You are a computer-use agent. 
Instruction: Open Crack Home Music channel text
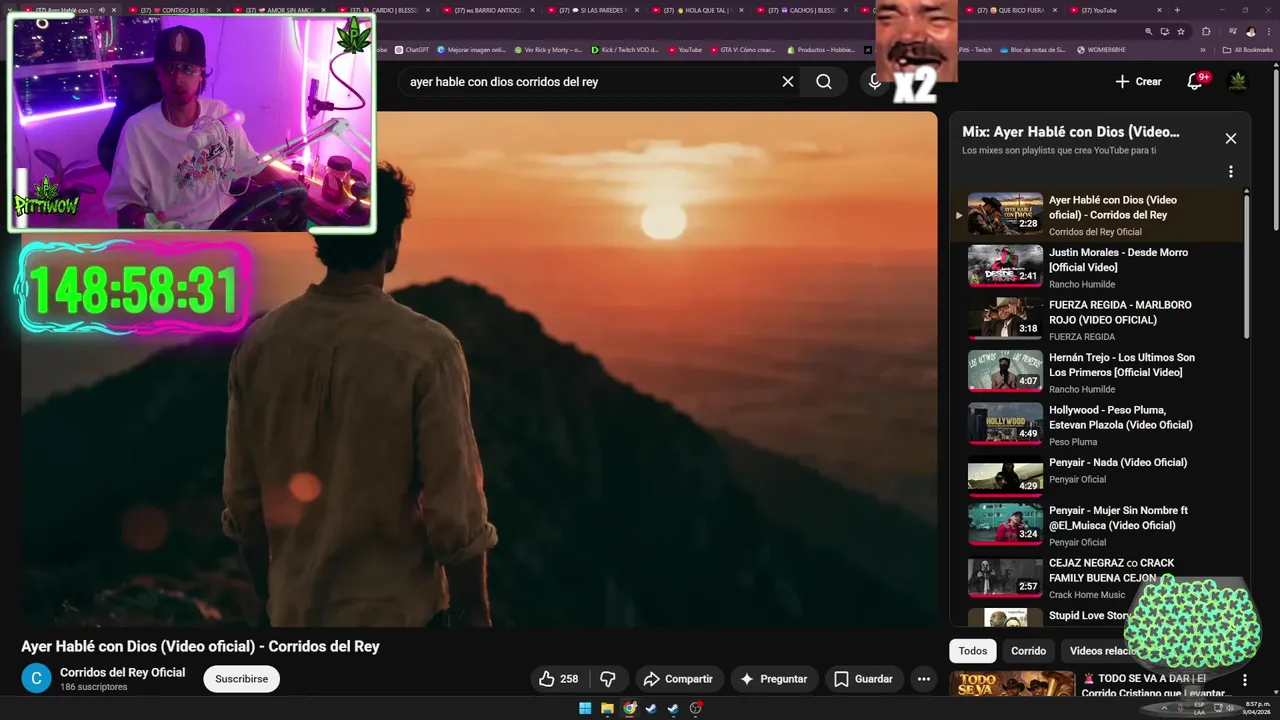coord(1087,595)
